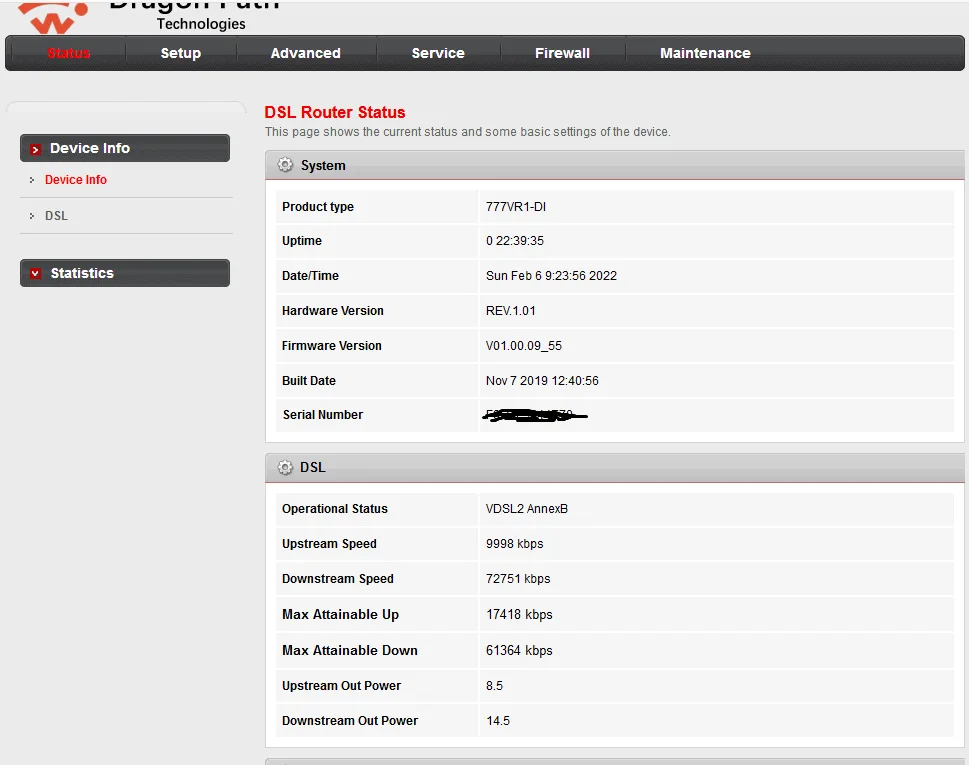Go to the Service tab
Image resolution: width=969 pixels, height=765 pixels.
437,53
